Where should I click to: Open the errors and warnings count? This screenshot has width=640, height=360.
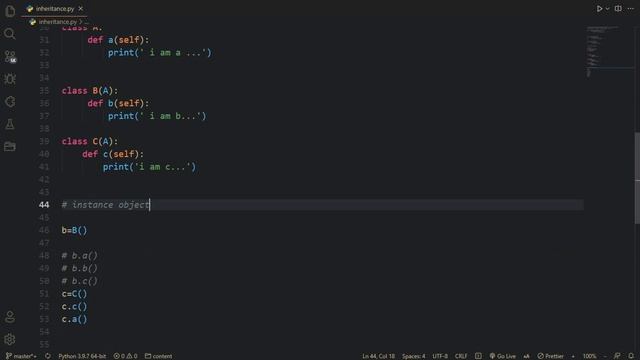coord(125,356)
